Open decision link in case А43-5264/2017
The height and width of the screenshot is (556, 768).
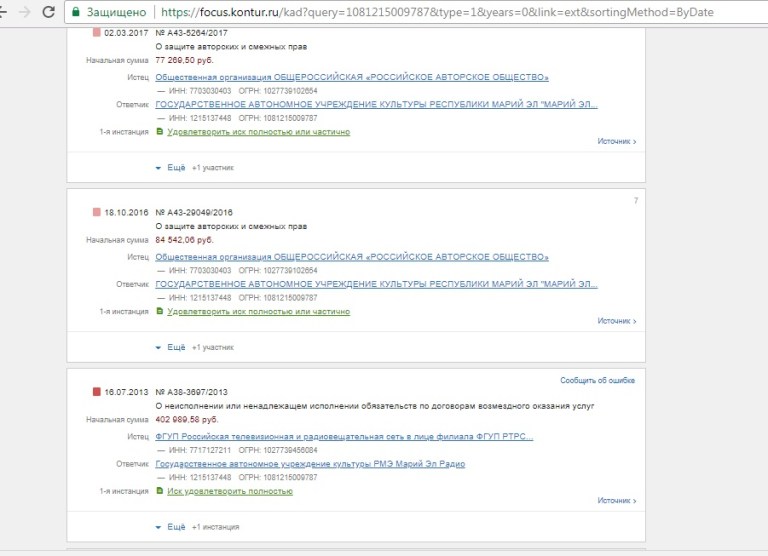[x=259, y=132]
